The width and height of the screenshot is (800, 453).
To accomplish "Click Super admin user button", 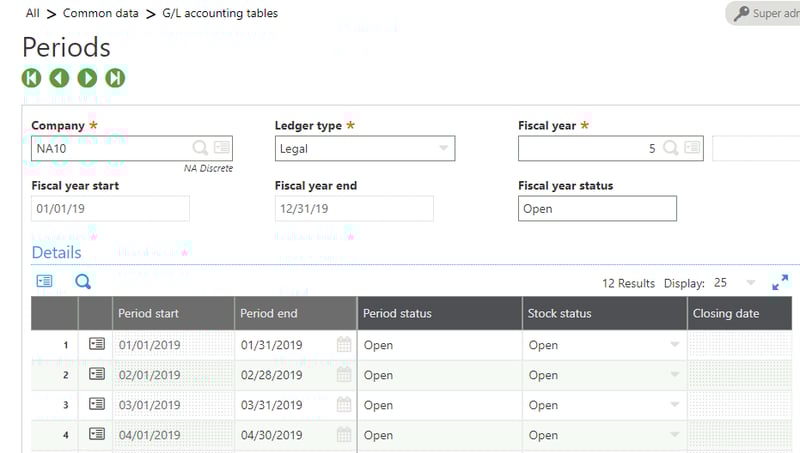I will coord(765,14).
